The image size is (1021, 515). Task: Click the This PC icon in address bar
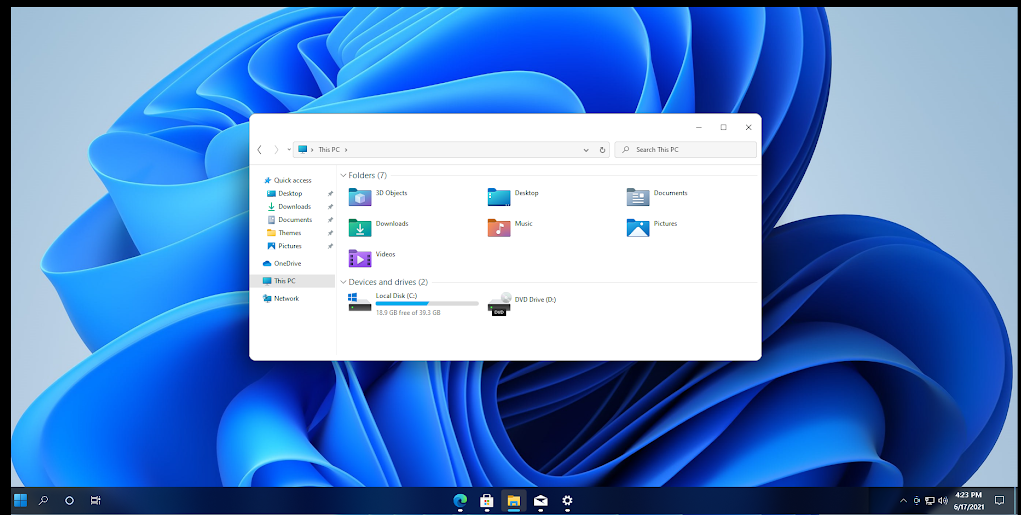coord(303,149)
